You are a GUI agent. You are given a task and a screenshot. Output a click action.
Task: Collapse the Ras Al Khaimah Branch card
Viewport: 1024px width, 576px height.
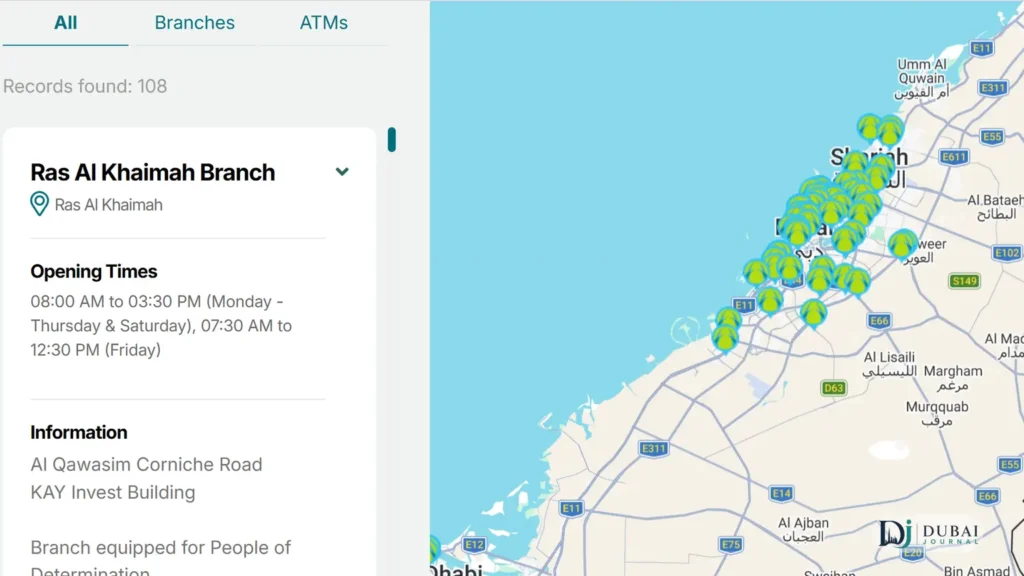[342, 172]
